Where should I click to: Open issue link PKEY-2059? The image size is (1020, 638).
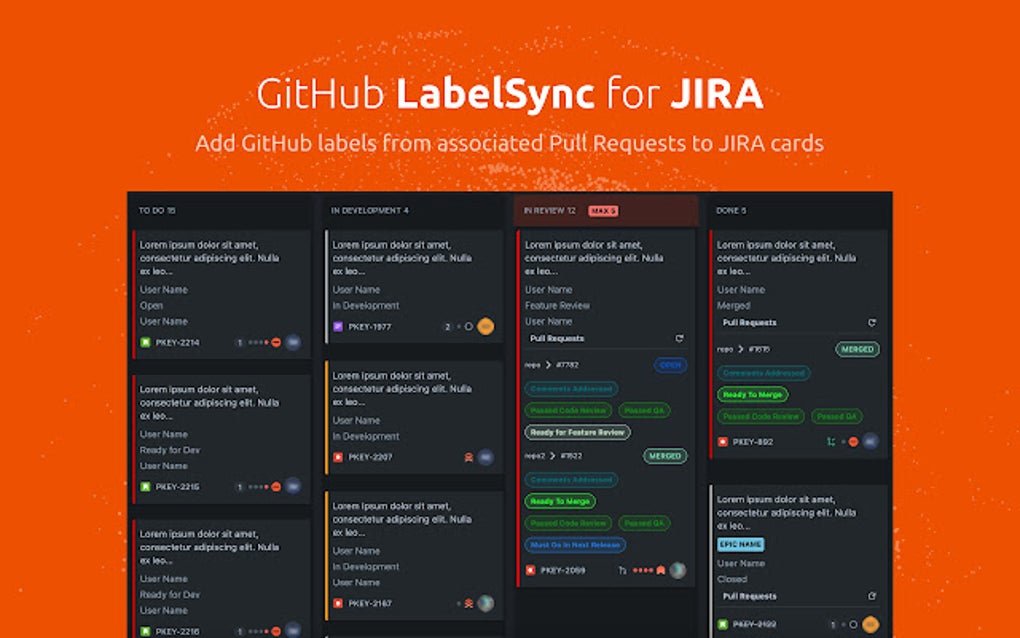click(563, 570)
